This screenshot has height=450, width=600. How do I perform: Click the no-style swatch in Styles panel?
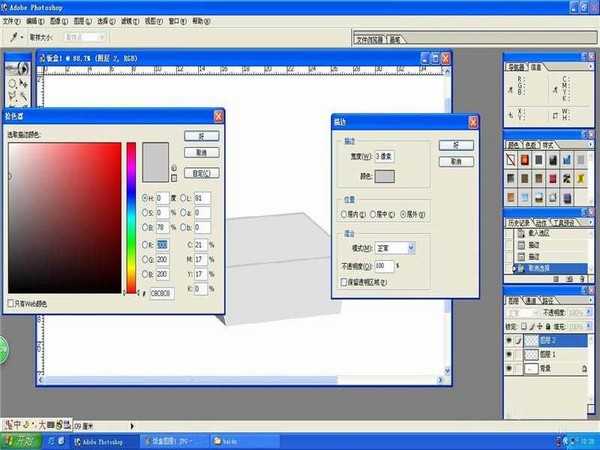pos(511,160)
